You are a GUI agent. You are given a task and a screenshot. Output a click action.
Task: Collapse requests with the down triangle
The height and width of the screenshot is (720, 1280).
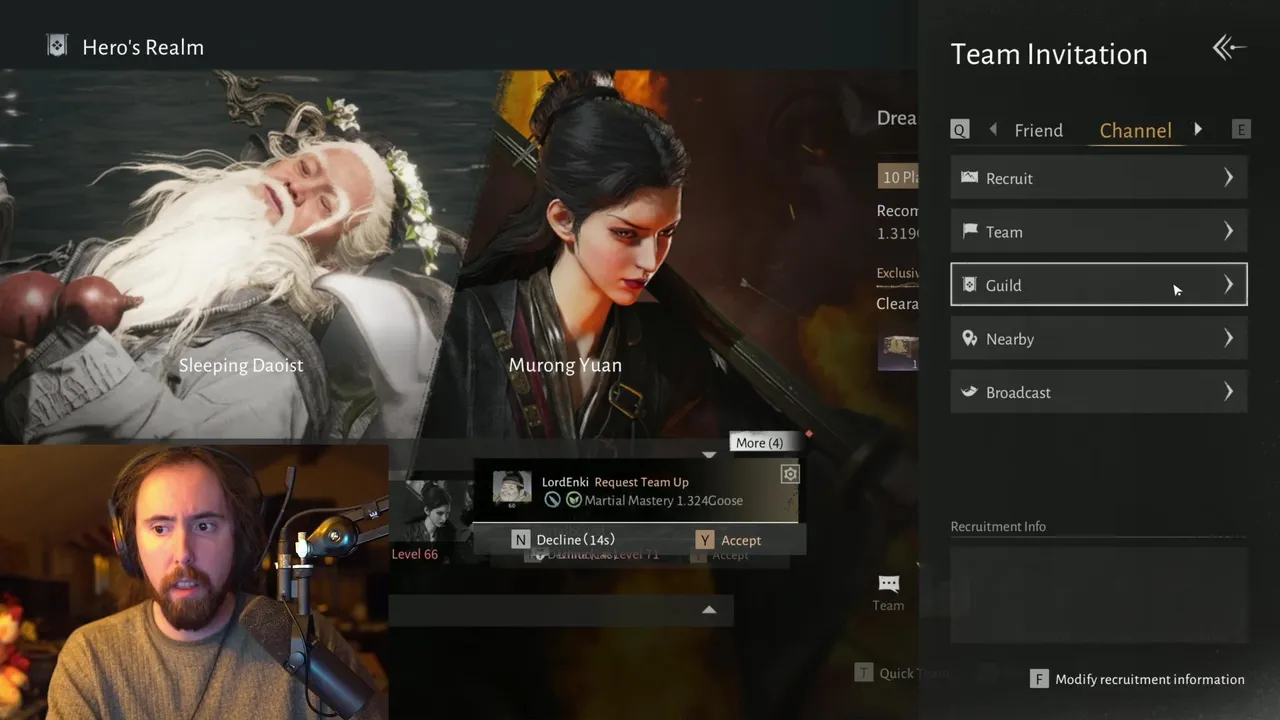709,455
